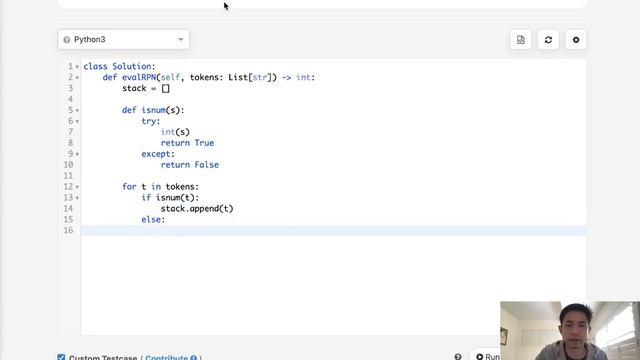Open editor settings with the gear icon
Image resolution: width=640 pixels, height=360 pixels.
tap(576, 40)
